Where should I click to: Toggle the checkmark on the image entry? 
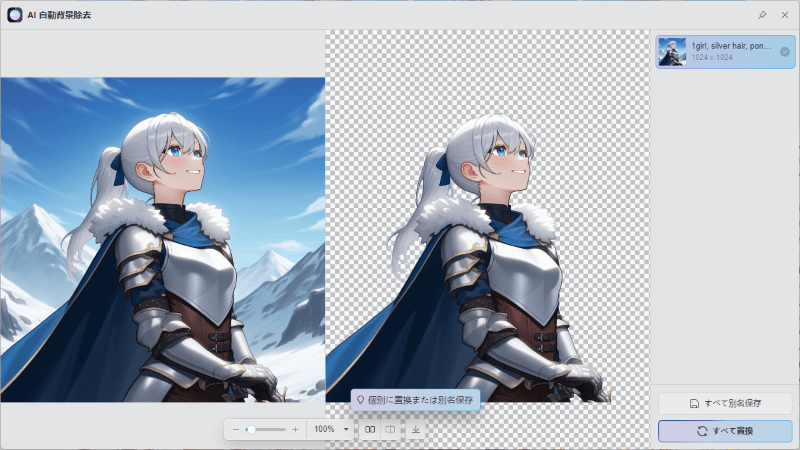(x=785, y=52)
